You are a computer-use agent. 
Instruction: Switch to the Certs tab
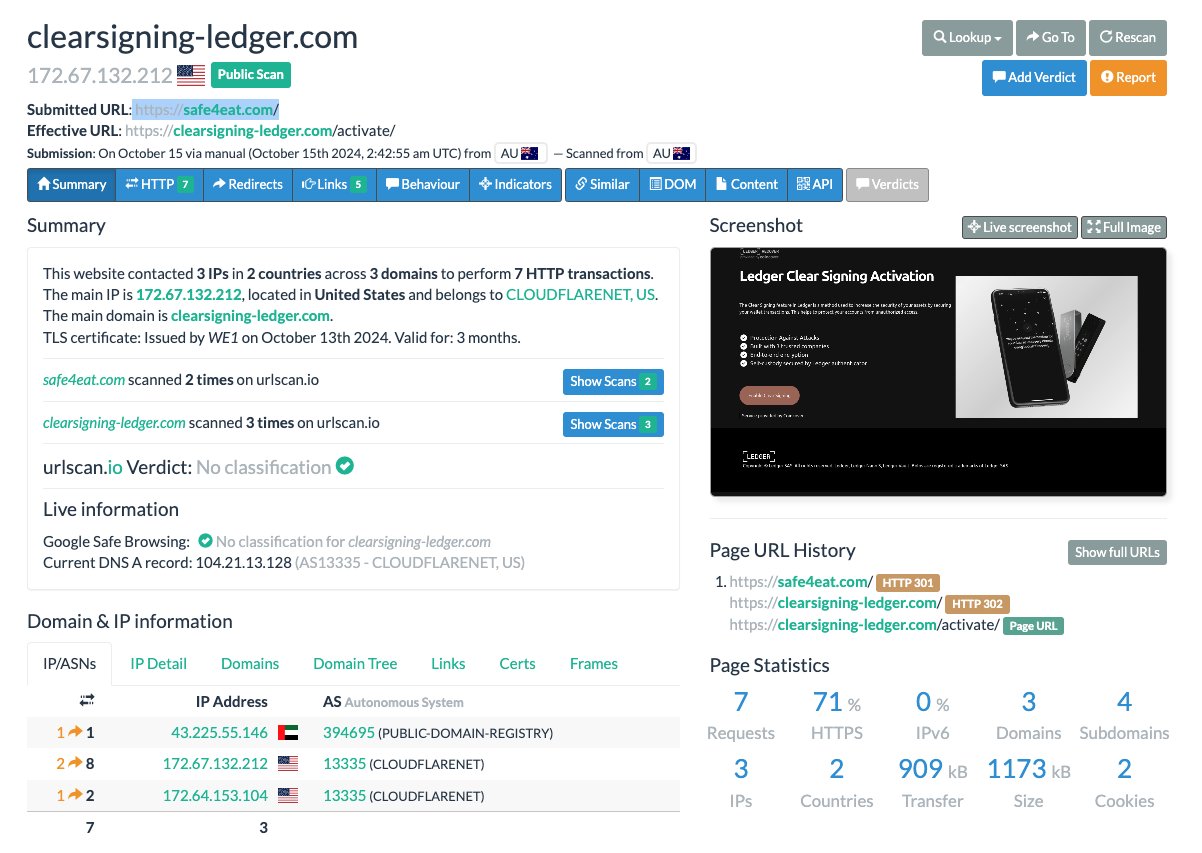517,663
